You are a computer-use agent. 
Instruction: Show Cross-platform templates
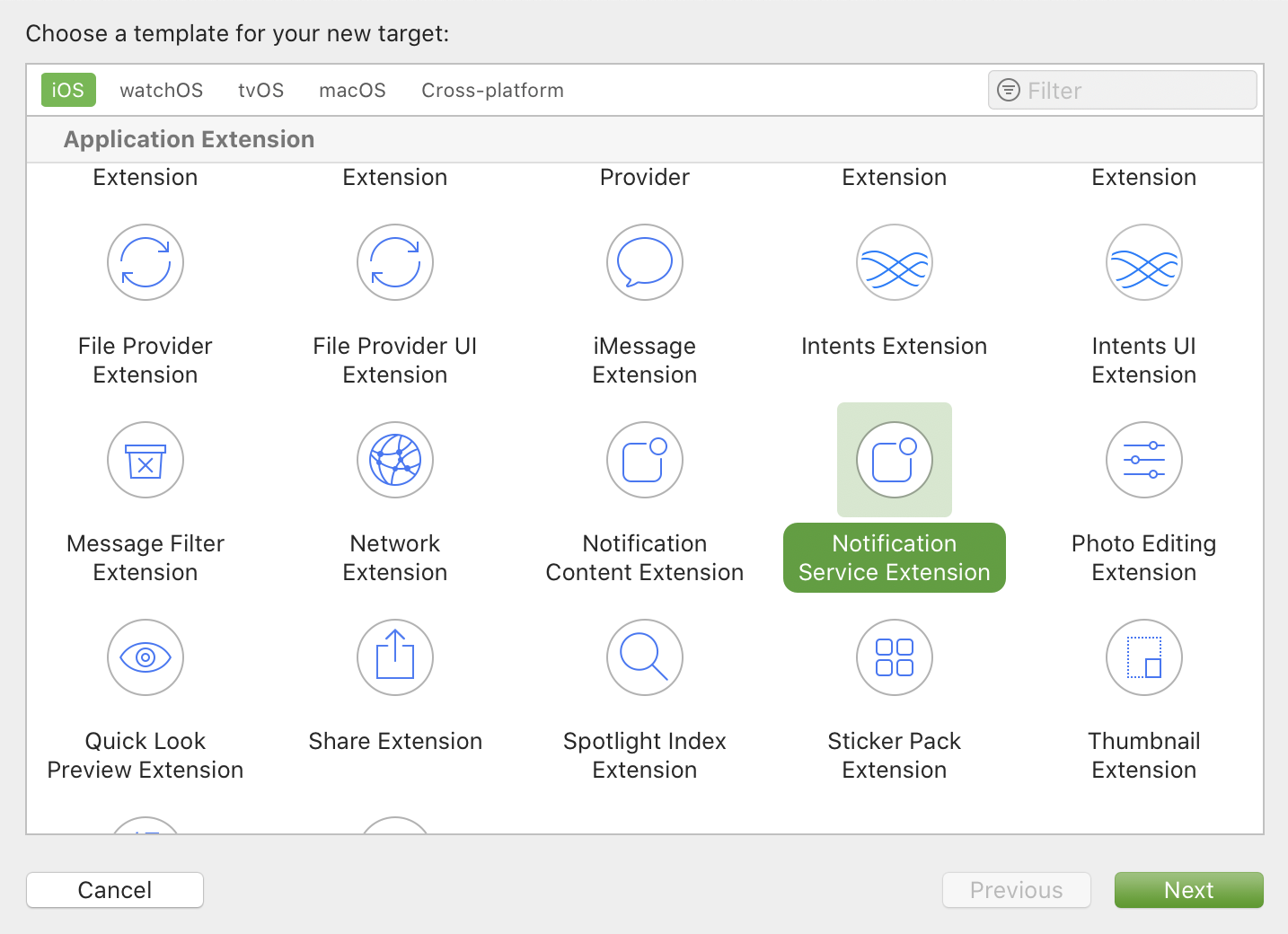(492, 90)
